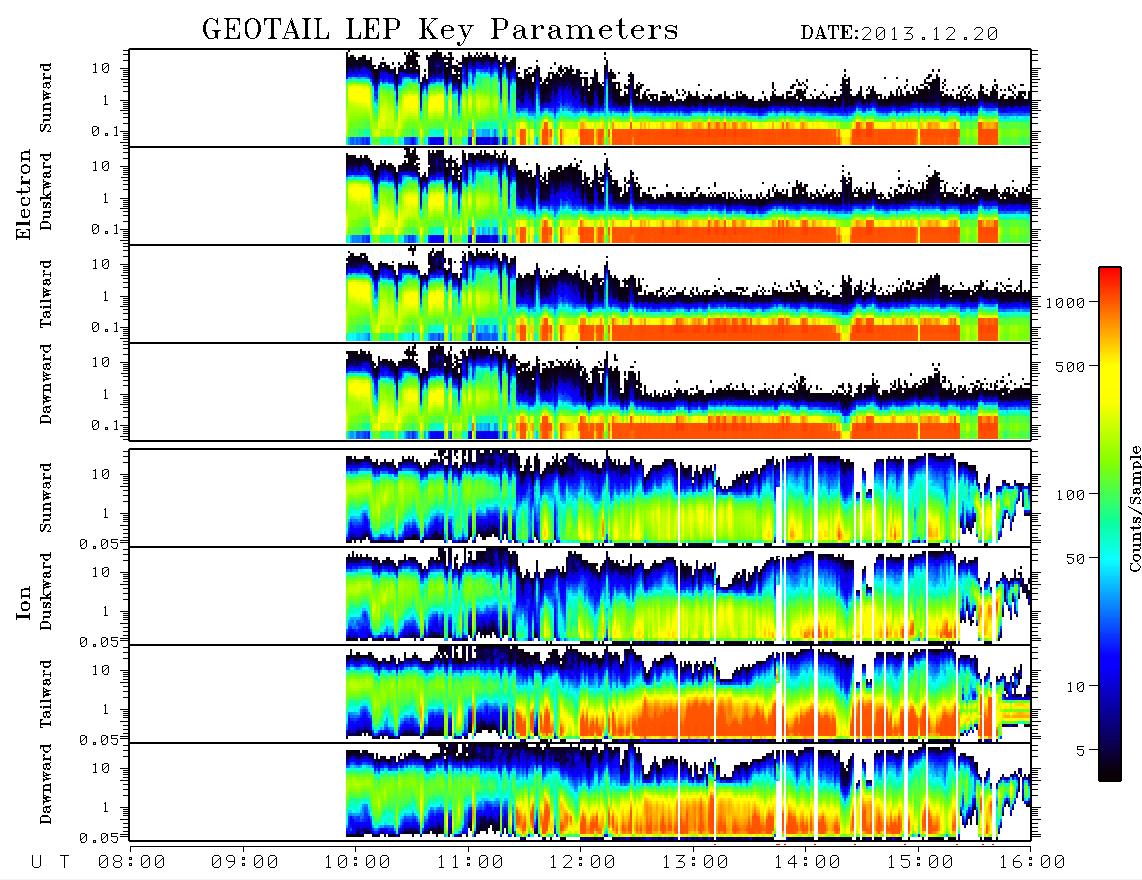This screenshot has width=1142, height=880.
Task: Click the Ion Dawnward panel label
Action: 46,784
